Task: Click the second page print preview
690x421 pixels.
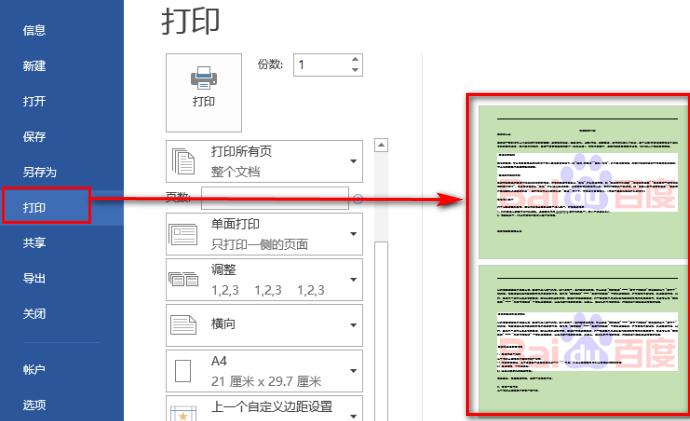Action: pos(584,339)
